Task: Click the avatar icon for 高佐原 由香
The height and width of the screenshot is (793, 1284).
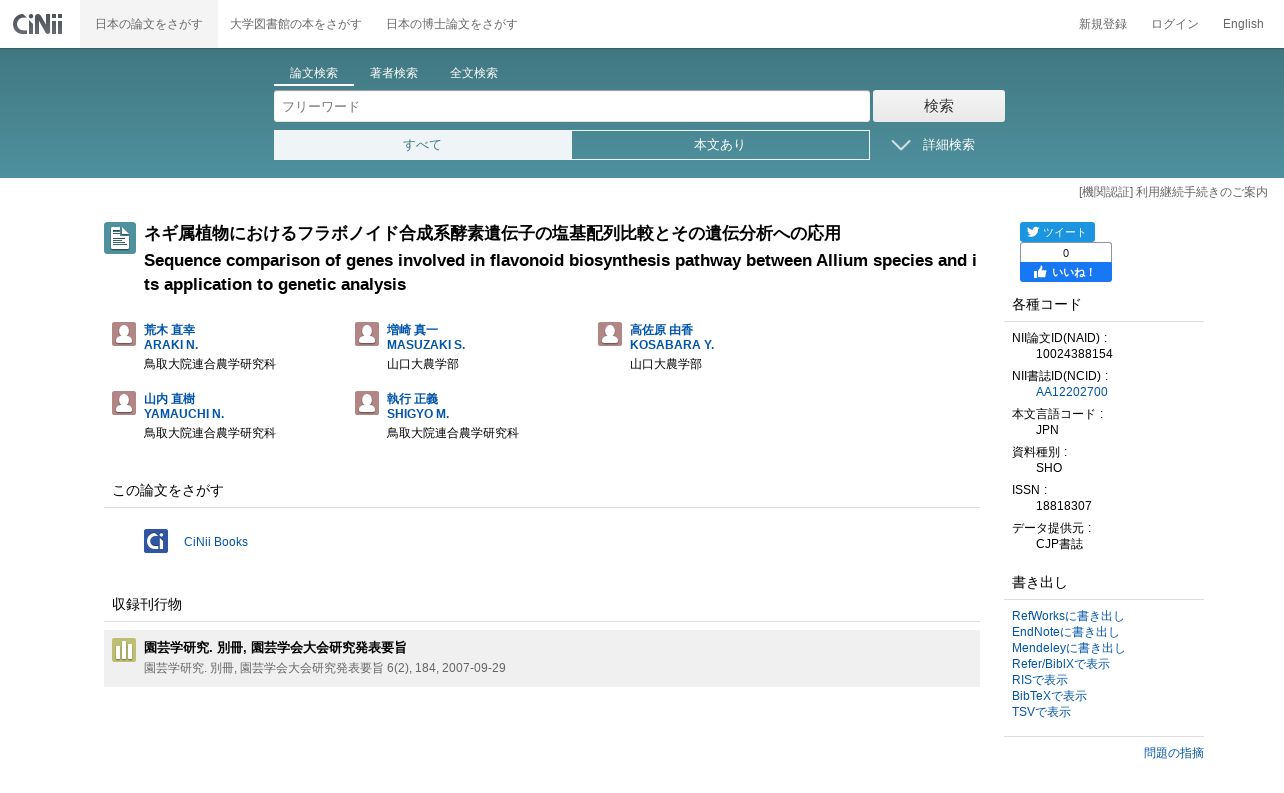Action: tap(610, 334)
